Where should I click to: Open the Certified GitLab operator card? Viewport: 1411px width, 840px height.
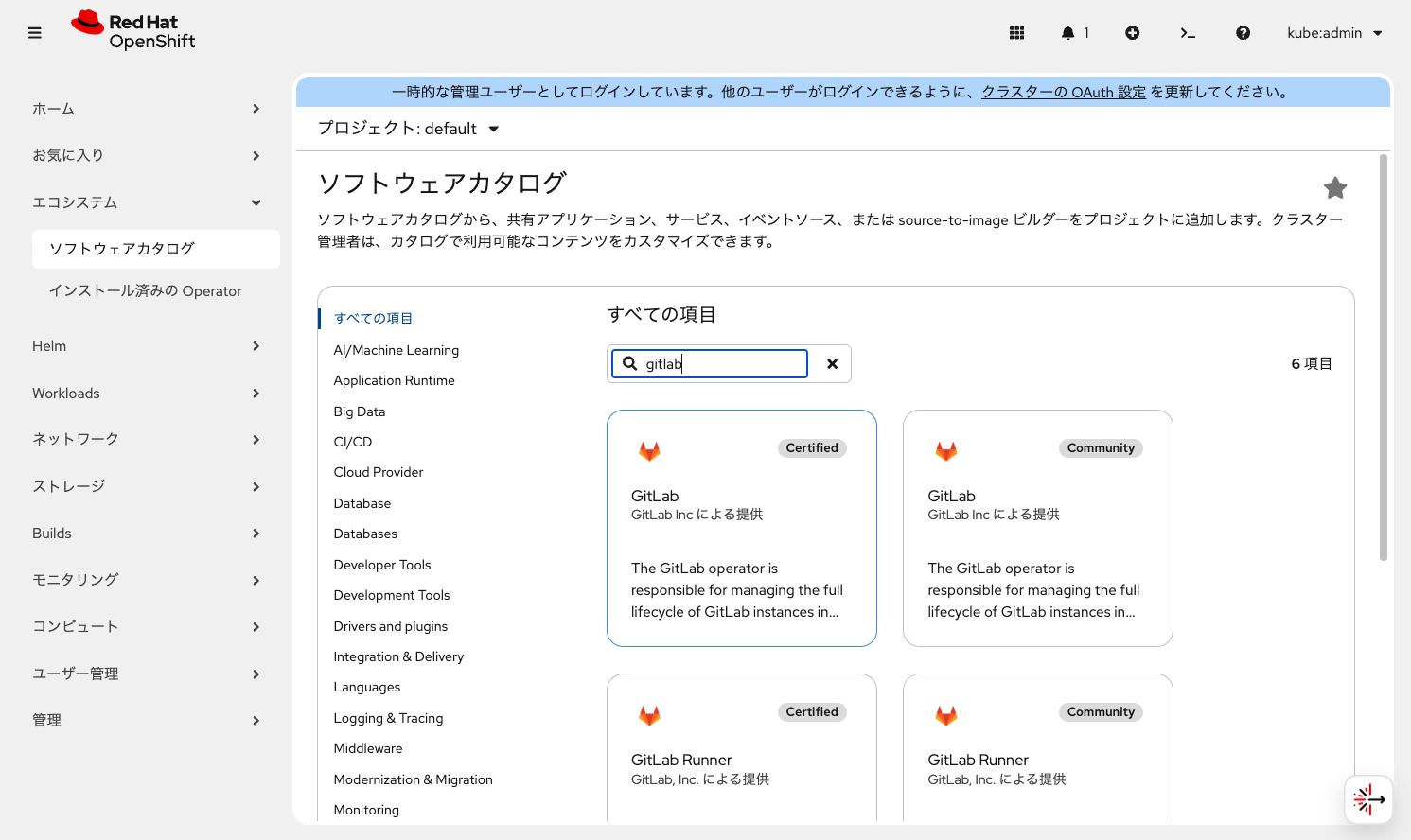[x=741, y=528]
